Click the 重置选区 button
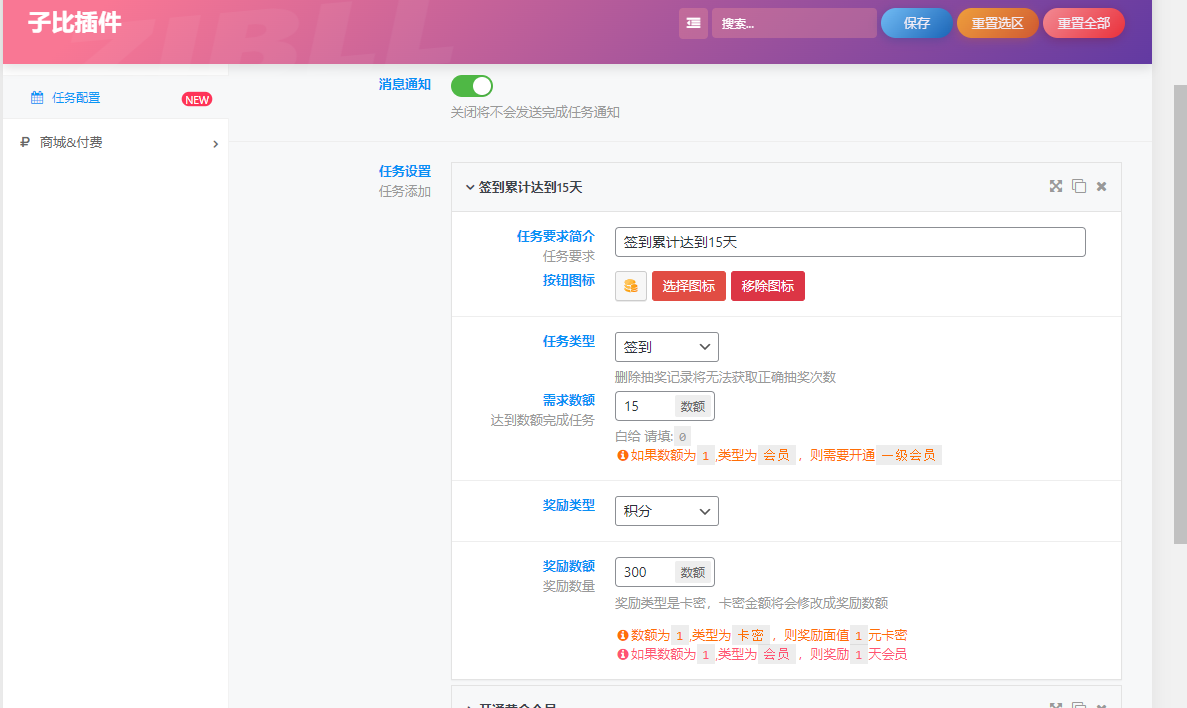1187x708 pixels. 997,23
